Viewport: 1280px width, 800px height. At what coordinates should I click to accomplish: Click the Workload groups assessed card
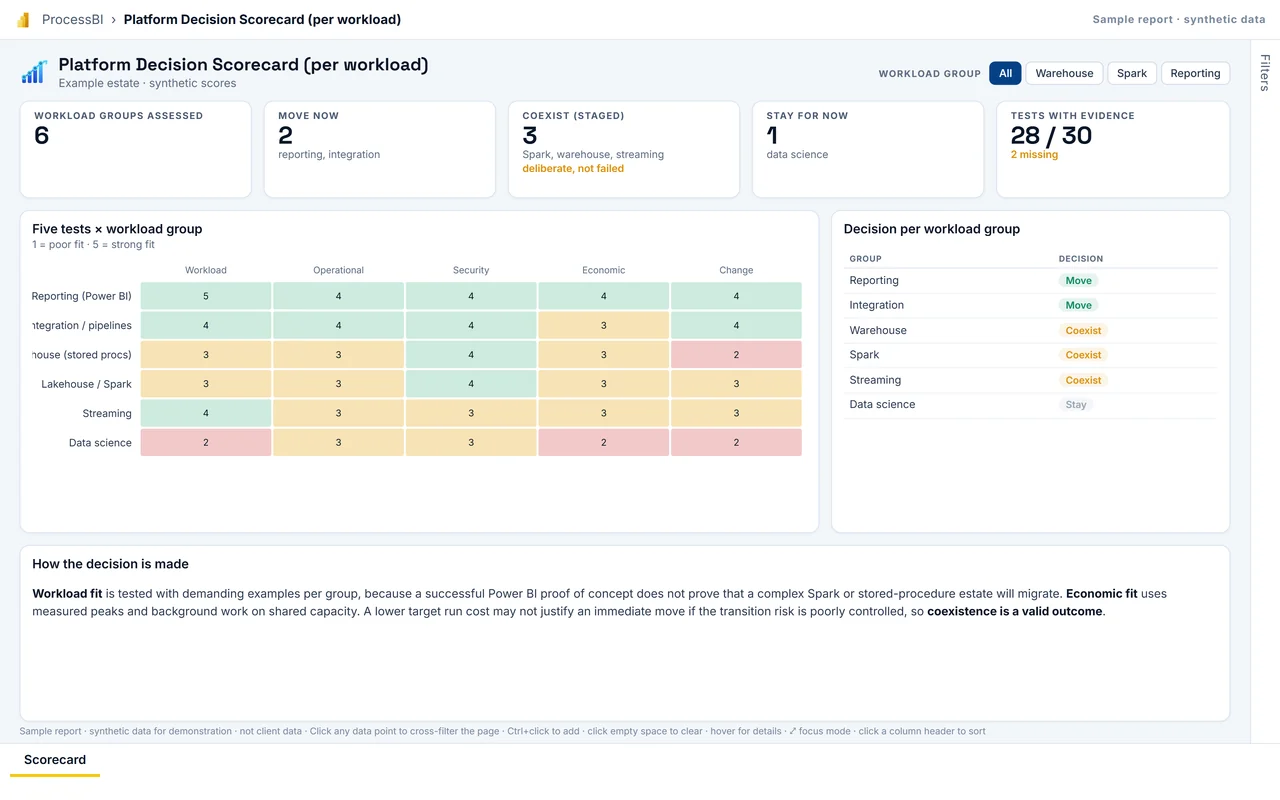click(x=136, y=149)
